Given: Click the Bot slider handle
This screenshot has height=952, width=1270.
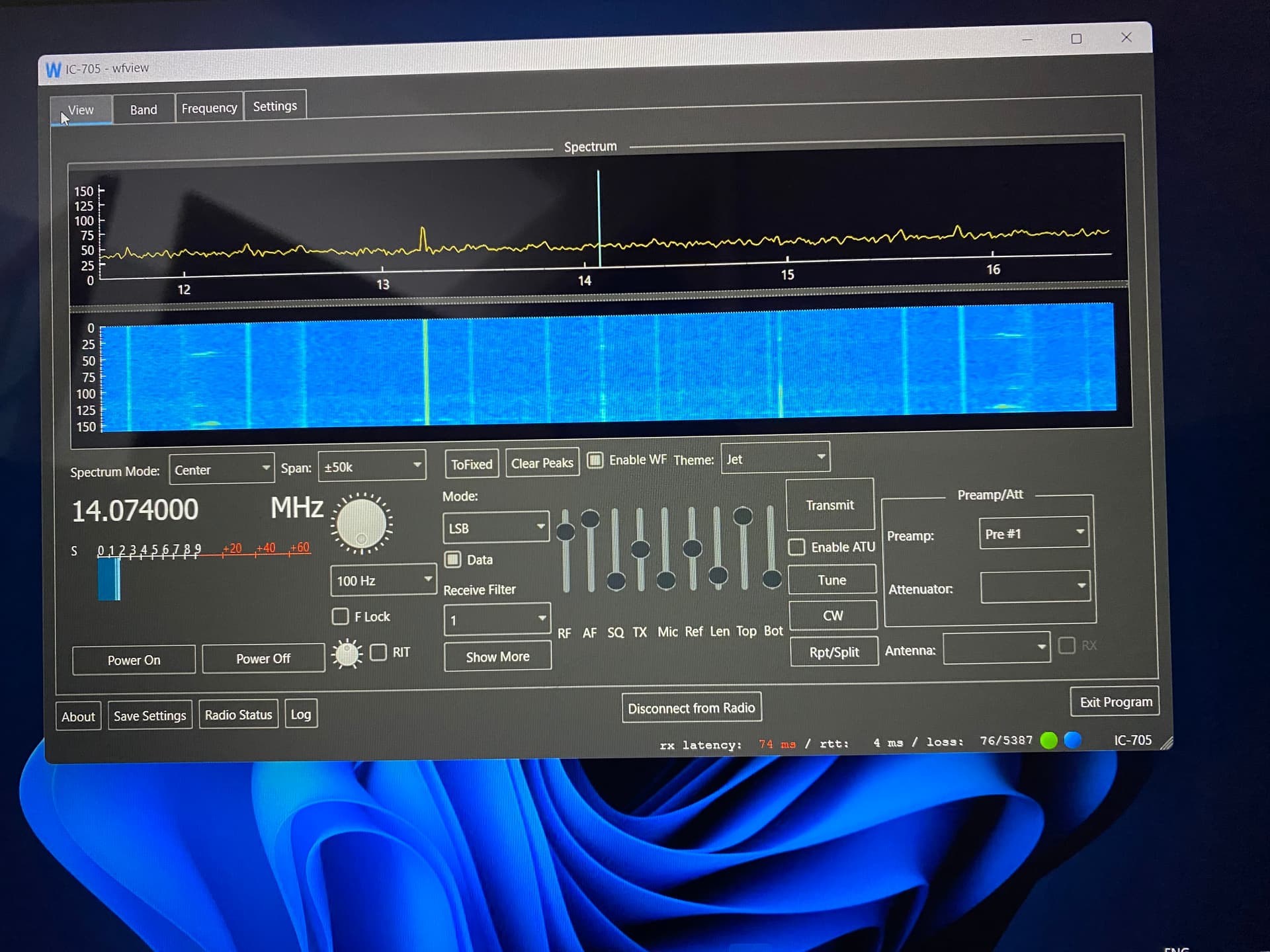Looking at the screenshot, I should tap(772, 579).
